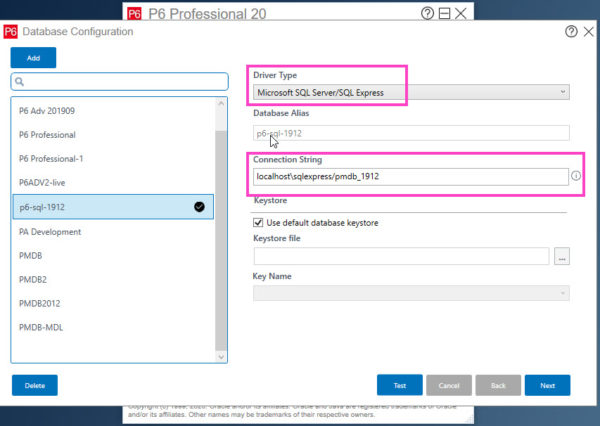Open the Key Name dropdown
600x426 pixels.
pyautogui.click(x=411, y=293)
